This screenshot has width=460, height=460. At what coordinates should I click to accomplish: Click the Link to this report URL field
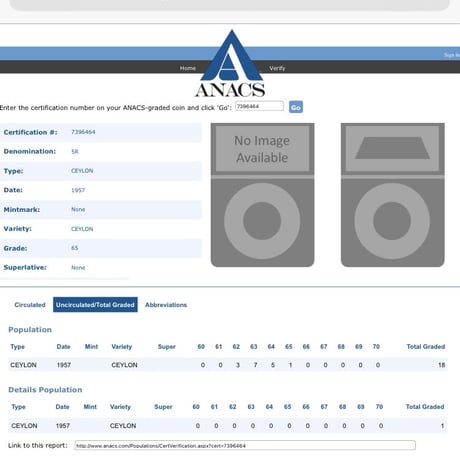click(245, 445)
